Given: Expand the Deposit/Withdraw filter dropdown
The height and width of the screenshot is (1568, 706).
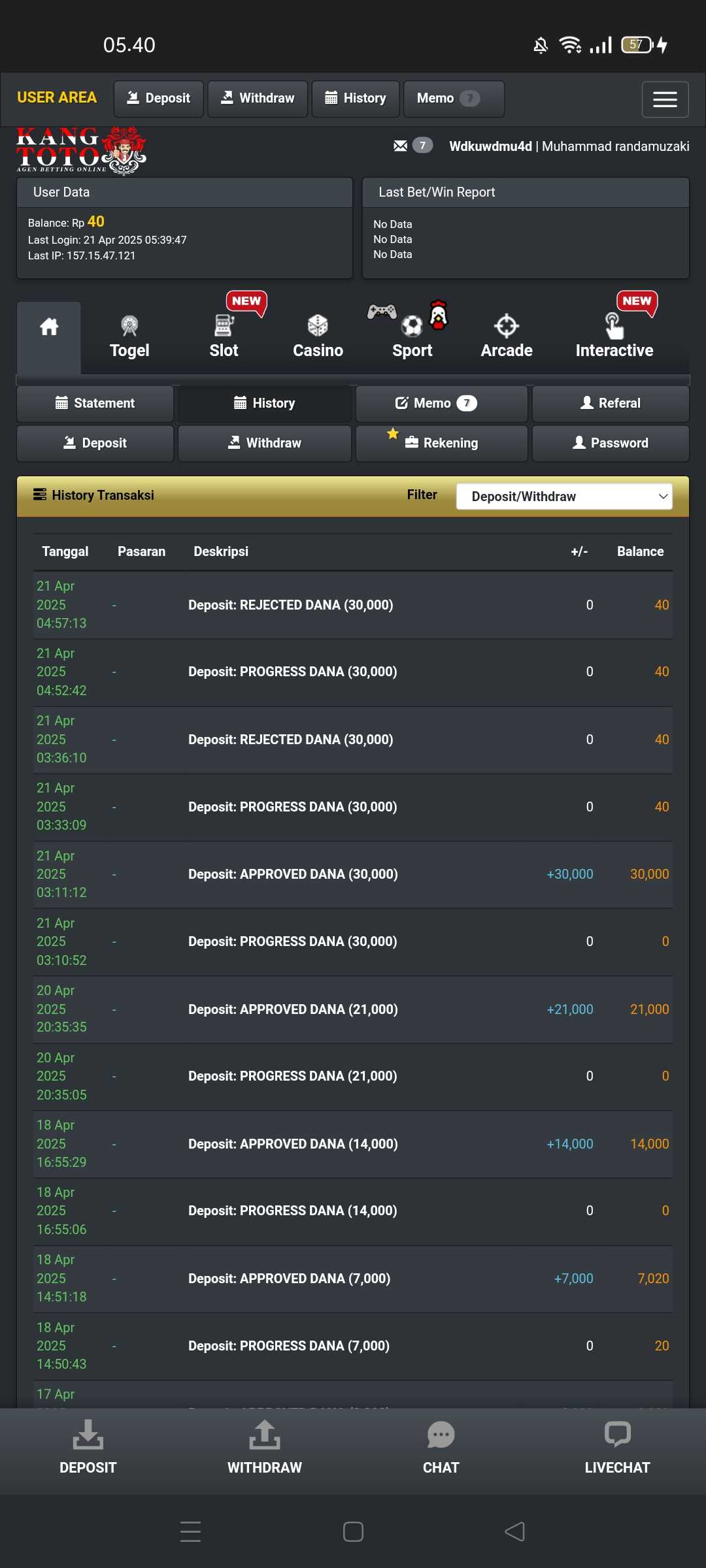Looking at the screenshot, I should pyautogui.click(x=563, y=497).
